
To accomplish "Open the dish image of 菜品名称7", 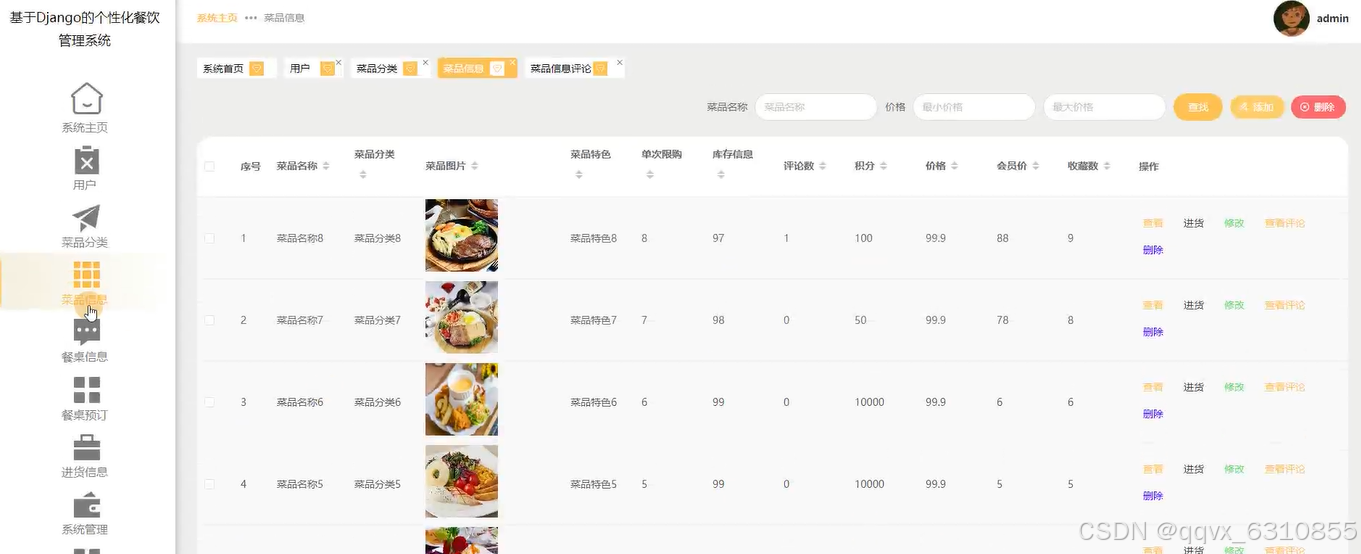I will (461, 317).
